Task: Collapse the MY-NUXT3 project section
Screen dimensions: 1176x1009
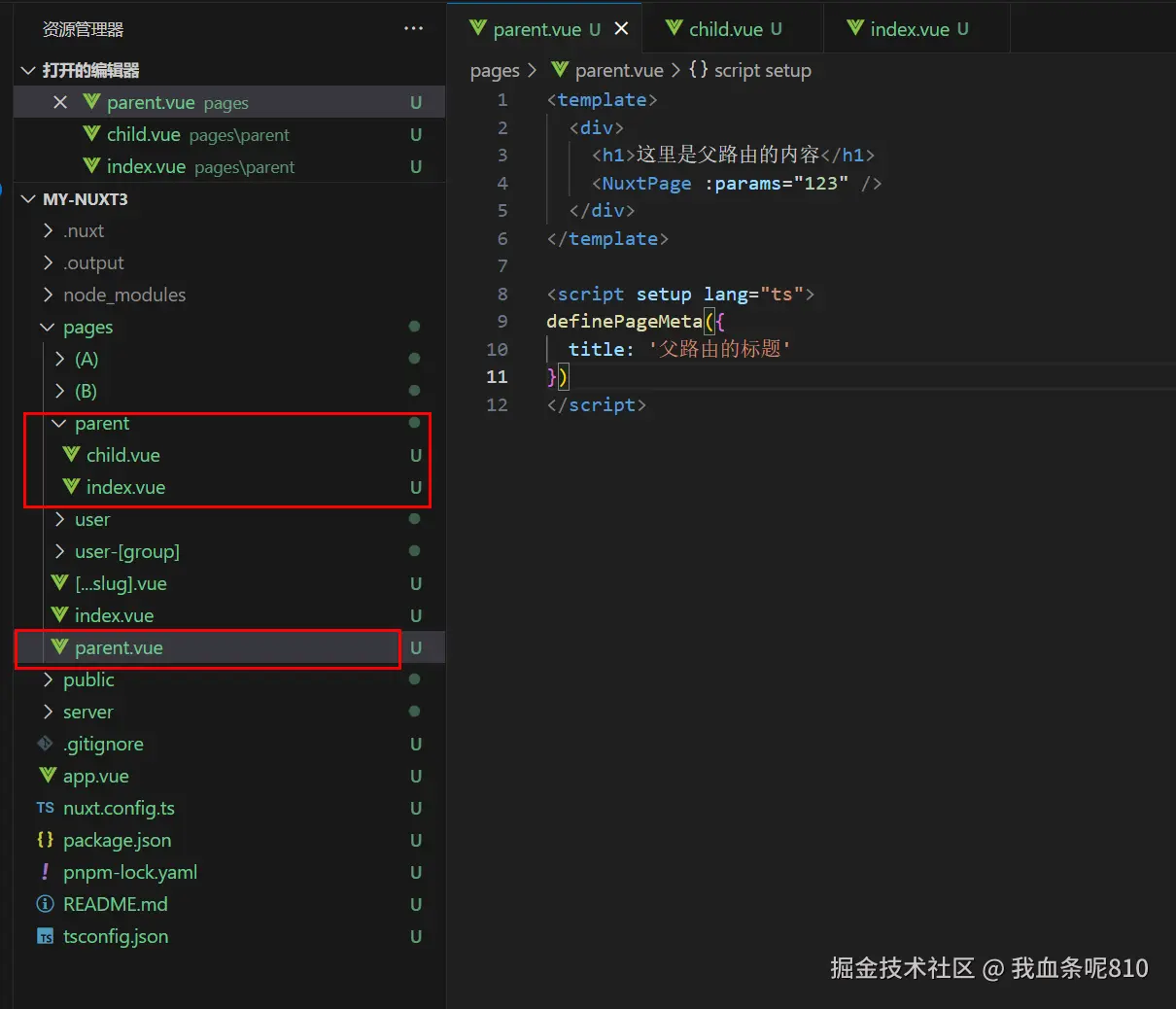Action: 28,199
